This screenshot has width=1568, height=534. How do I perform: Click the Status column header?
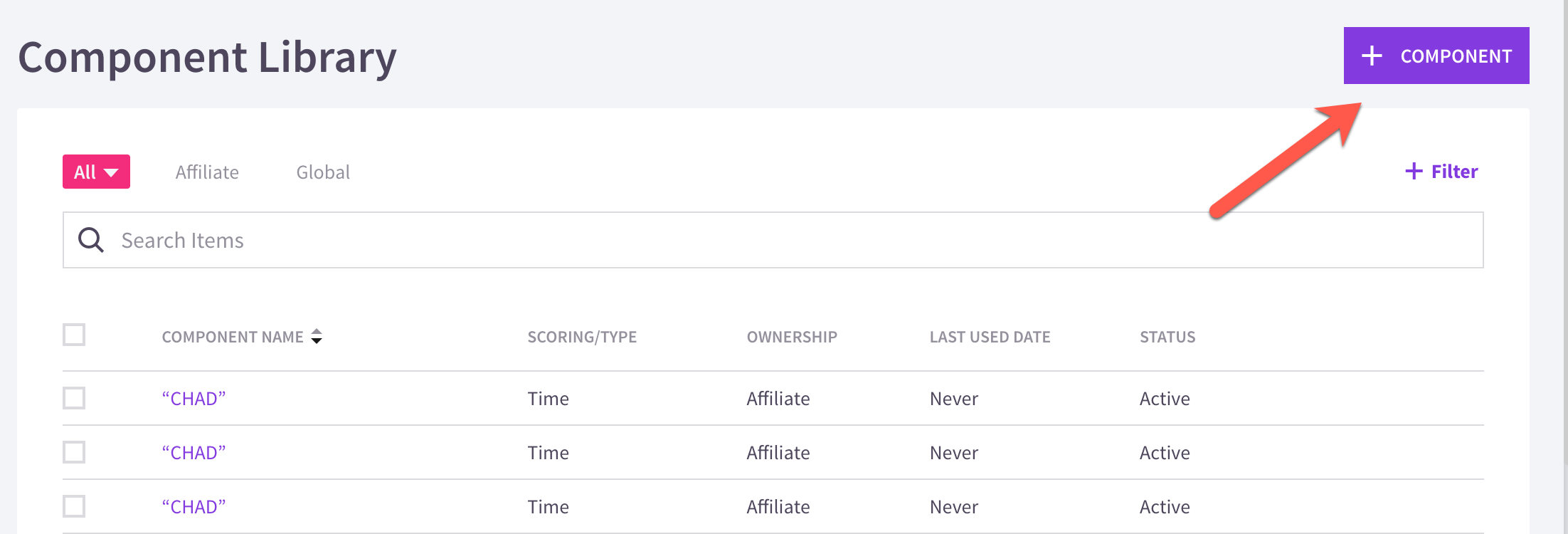pos(1167,337)
